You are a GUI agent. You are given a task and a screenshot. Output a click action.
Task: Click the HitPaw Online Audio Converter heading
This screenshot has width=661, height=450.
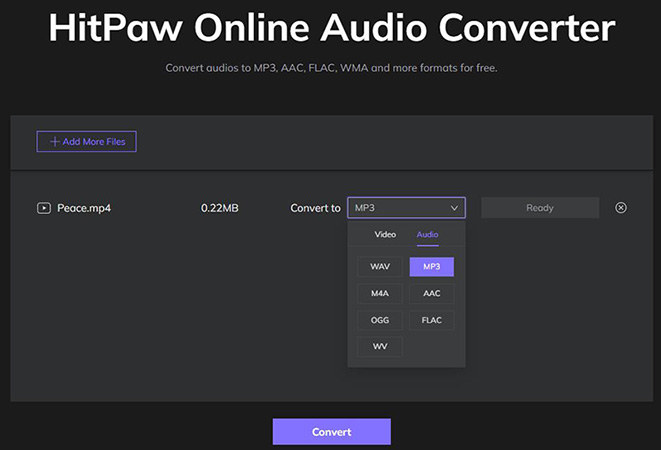332,28
